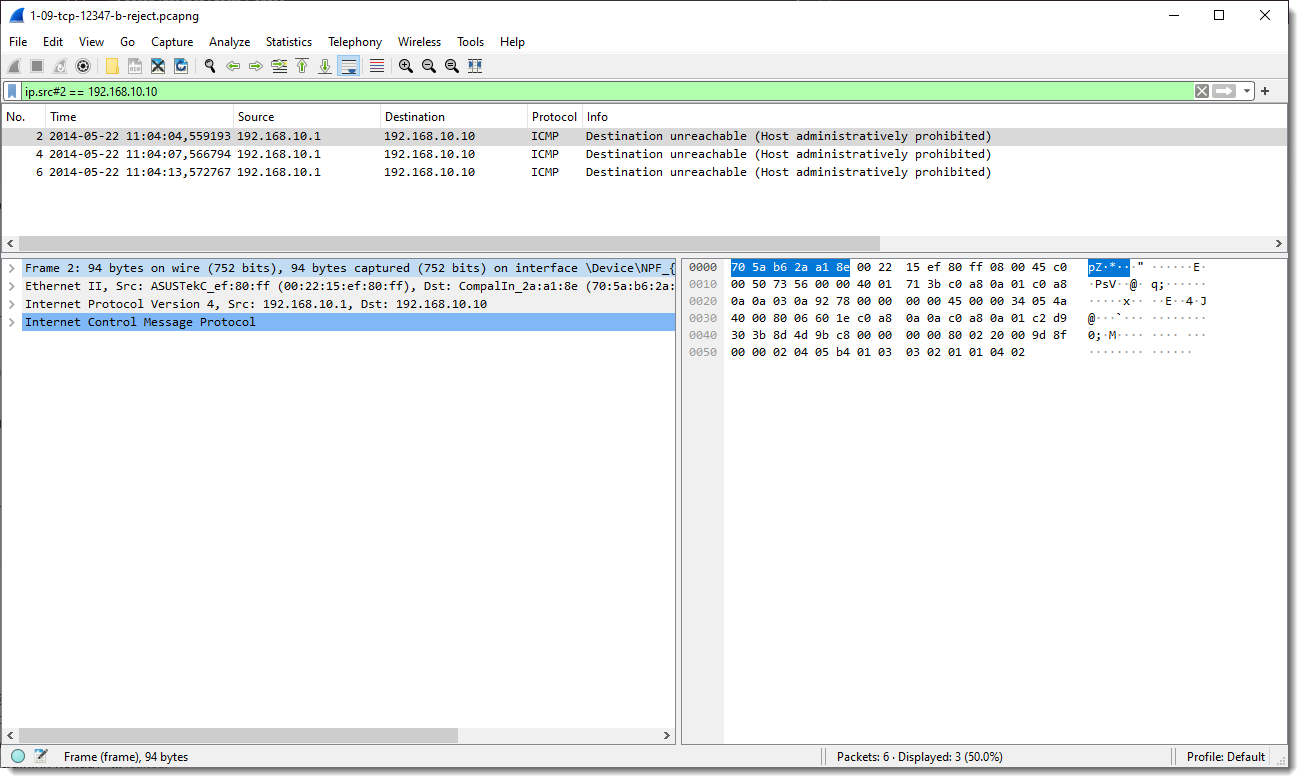The image size is (1304, 783).
Task: Clear the display filter with X button
Action: (1202, 91)
